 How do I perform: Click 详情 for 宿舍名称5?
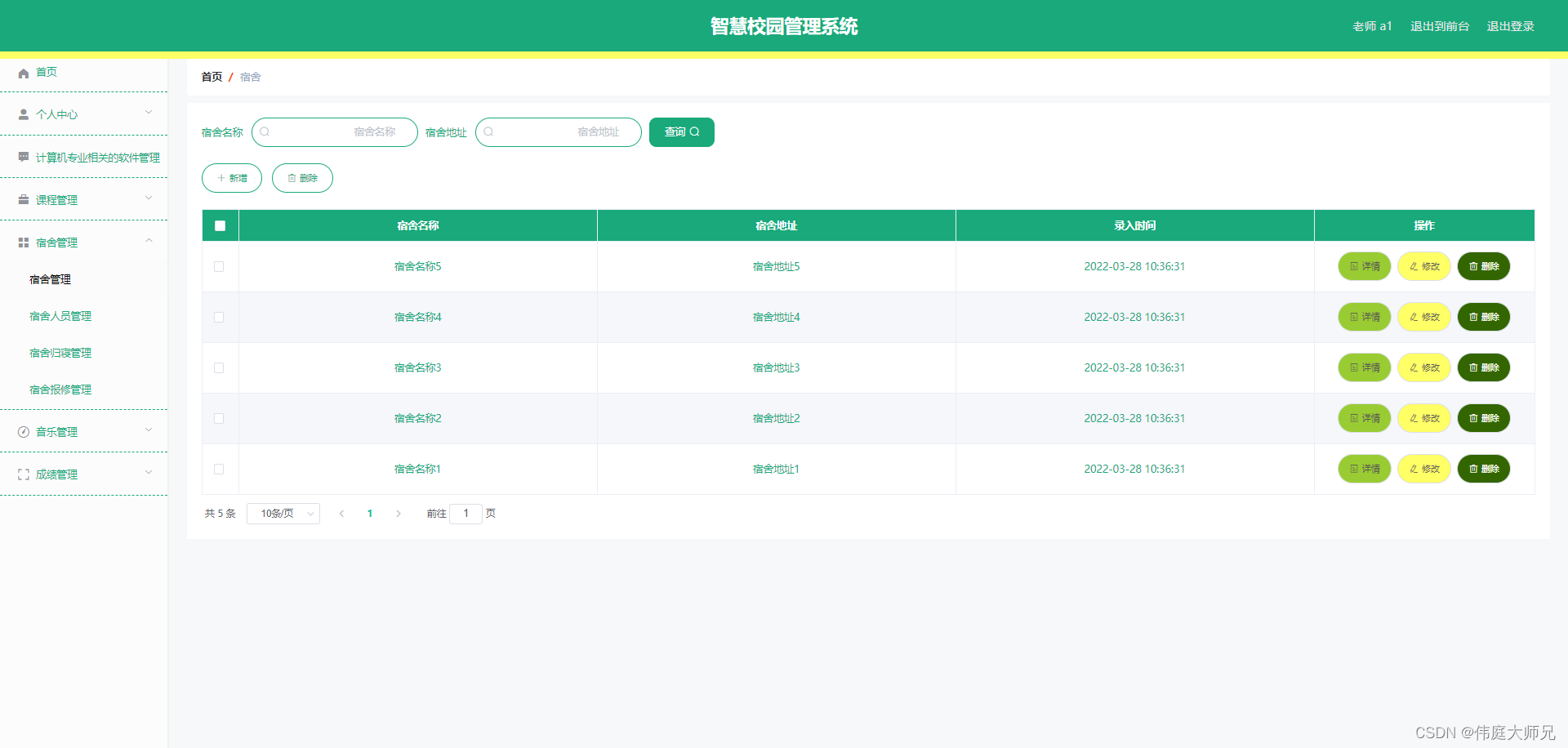(1364, 266)
